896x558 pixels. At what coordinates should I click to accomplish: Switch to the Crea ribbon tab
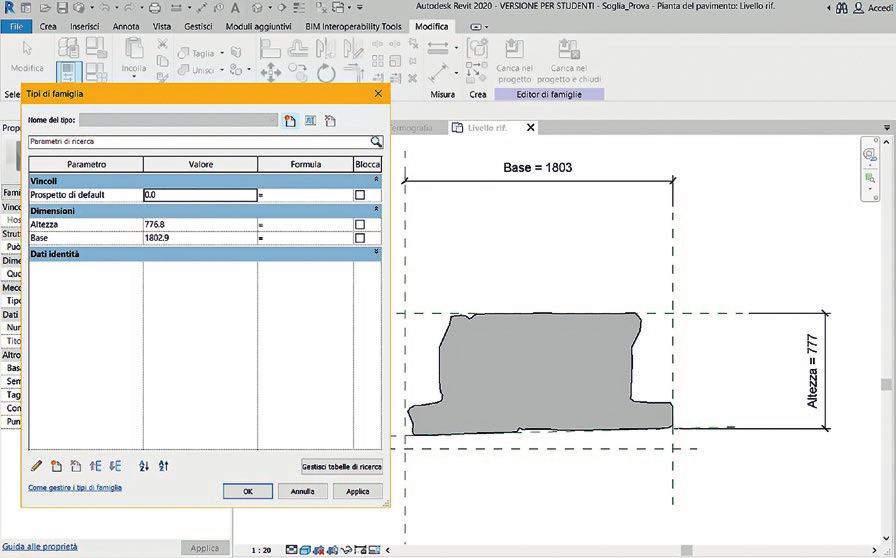pos(48,26)
